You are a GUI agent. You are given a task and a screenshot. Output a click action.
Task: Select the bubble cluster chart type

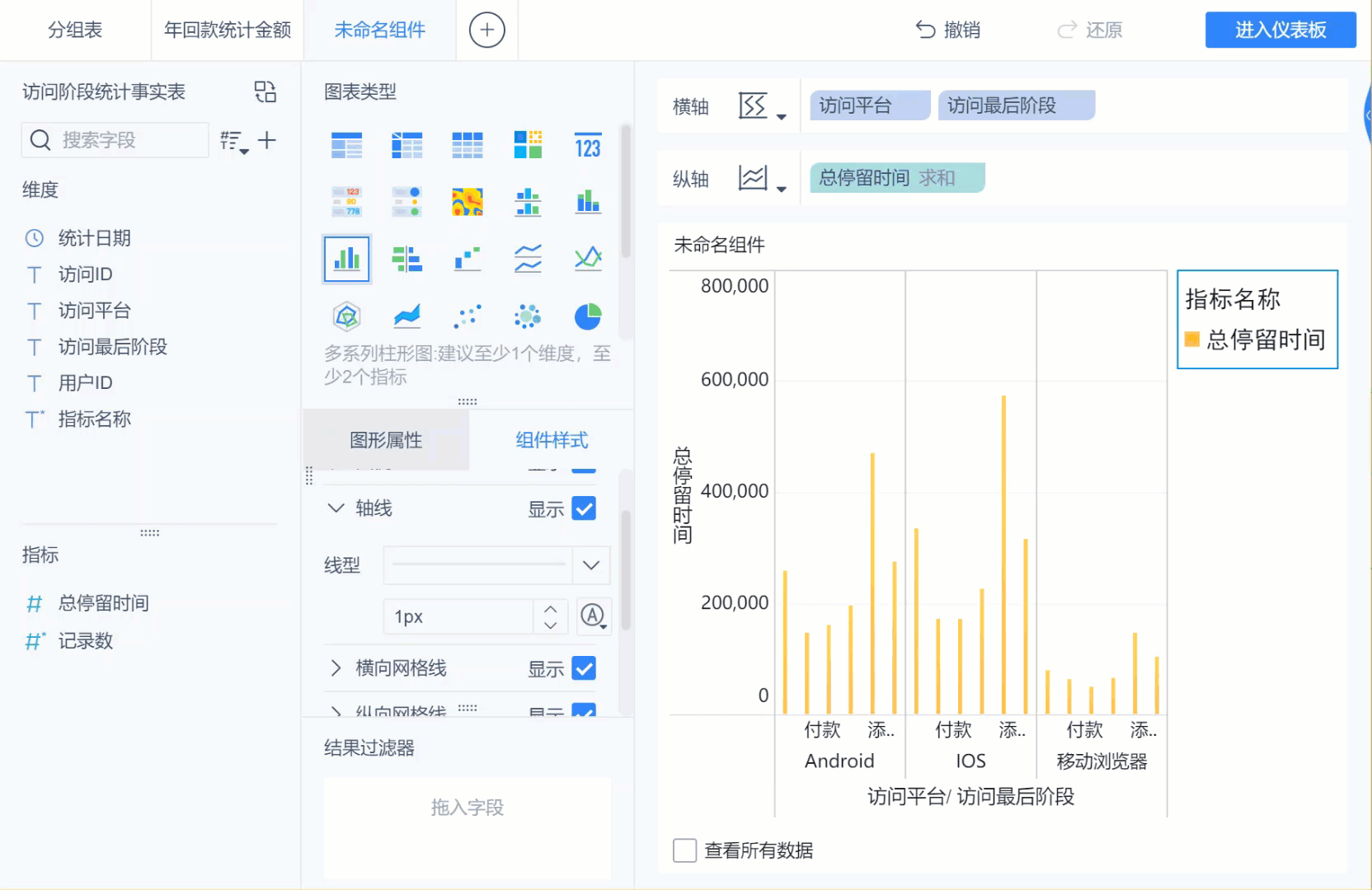(x=528, y=316)
